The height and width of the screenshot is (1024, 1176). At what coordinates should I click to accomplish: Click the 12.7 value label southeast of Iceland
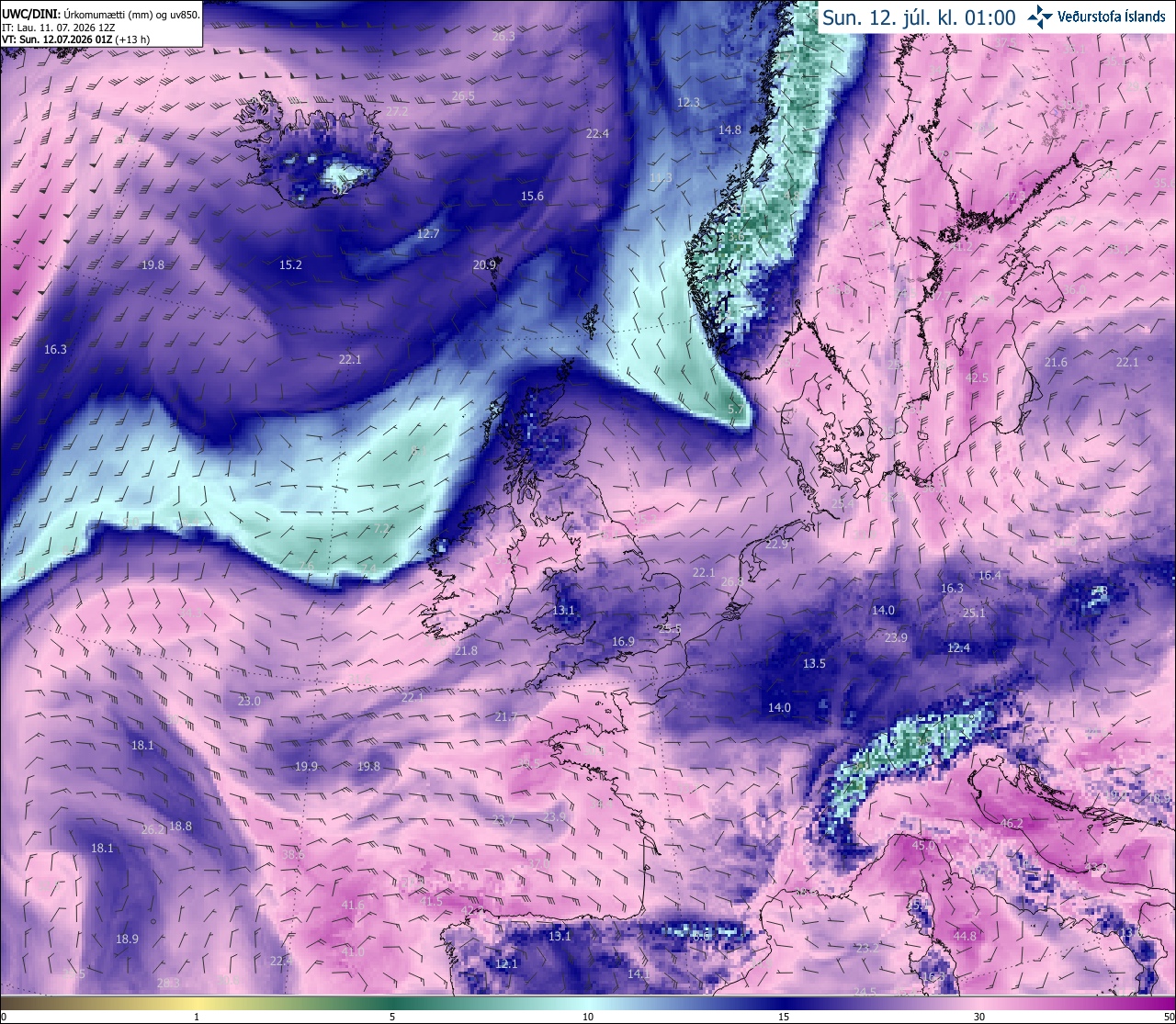click(428, 233)
